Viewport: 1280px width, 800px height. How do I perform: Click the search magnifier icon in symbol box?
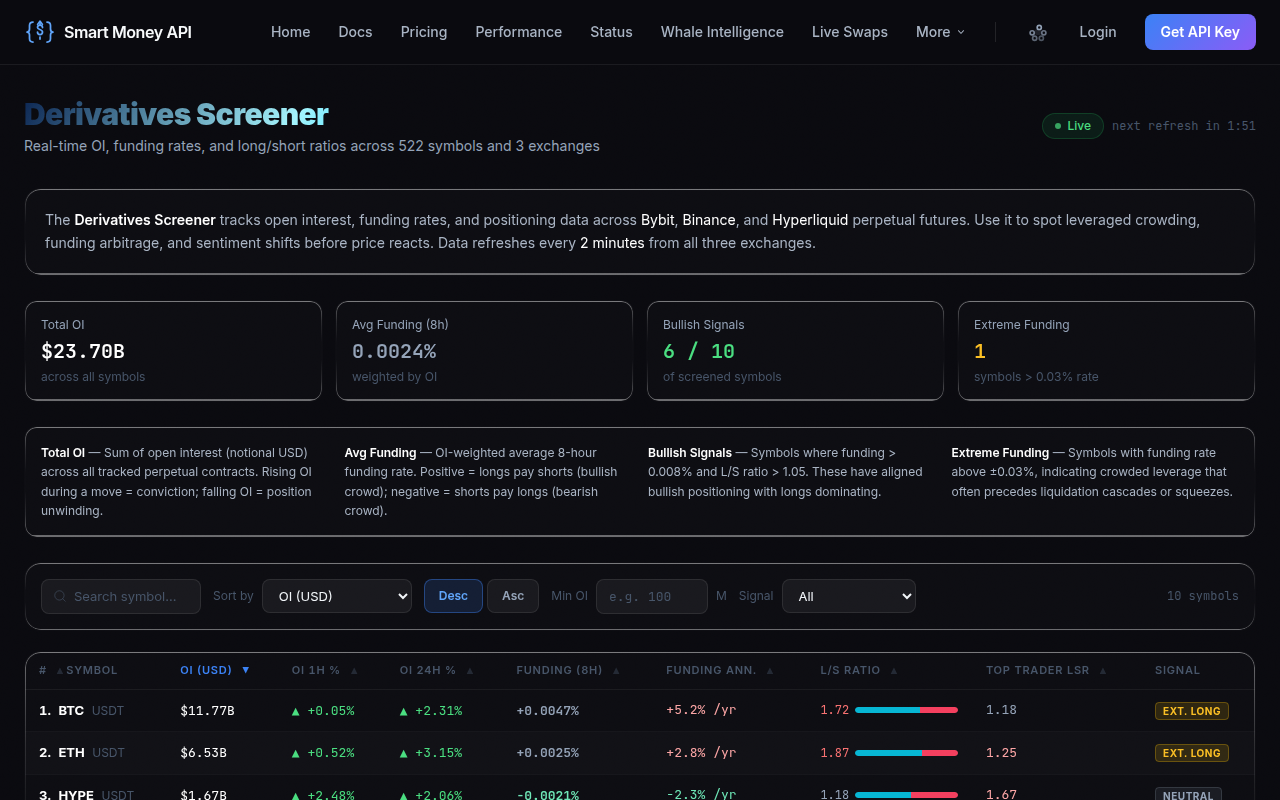61,596
